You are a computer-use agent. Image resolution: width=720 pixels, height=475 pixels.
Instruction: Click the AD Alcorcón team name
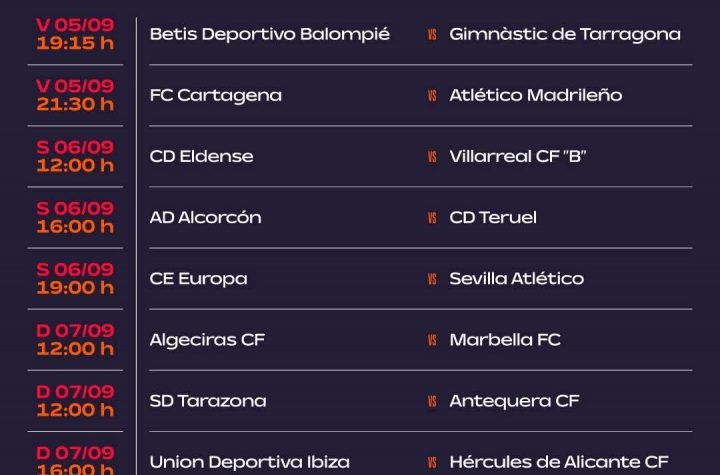point(205,217)
